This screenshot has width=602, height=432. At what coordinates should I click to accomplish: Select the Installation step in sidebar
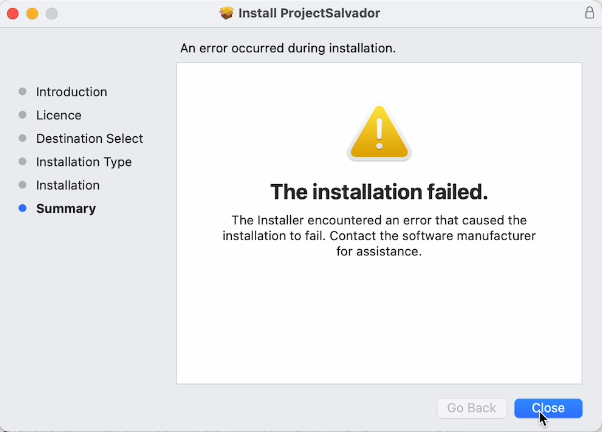pyautogui.click(x=67, y=185)
